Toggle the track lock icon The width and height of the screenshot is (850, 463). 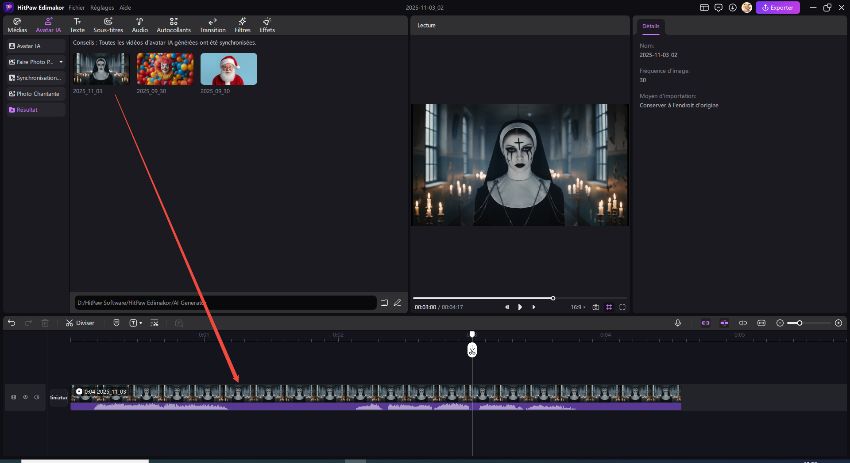(13, 397)
